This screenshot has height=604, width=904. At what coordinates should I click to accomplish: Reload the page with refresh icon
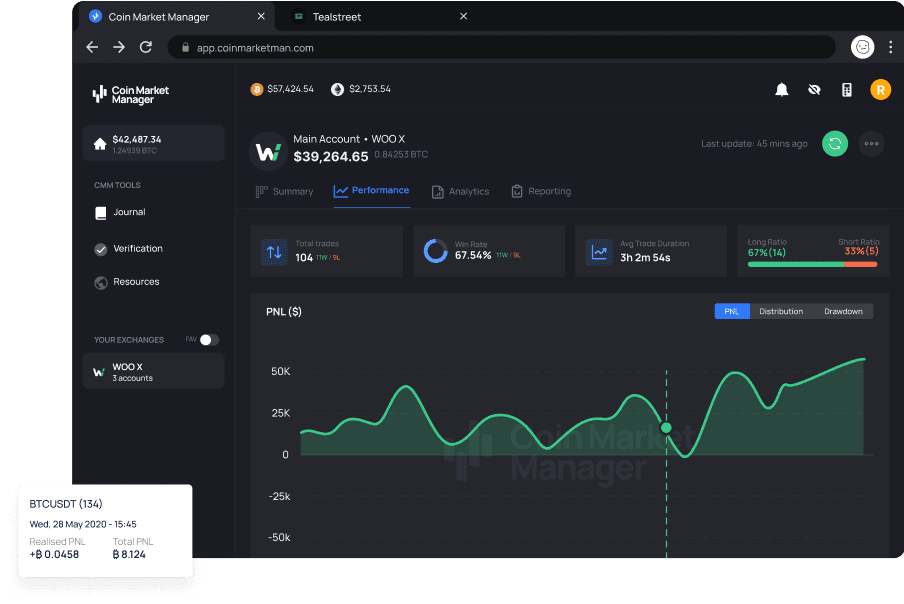click(x=146, y=47)
